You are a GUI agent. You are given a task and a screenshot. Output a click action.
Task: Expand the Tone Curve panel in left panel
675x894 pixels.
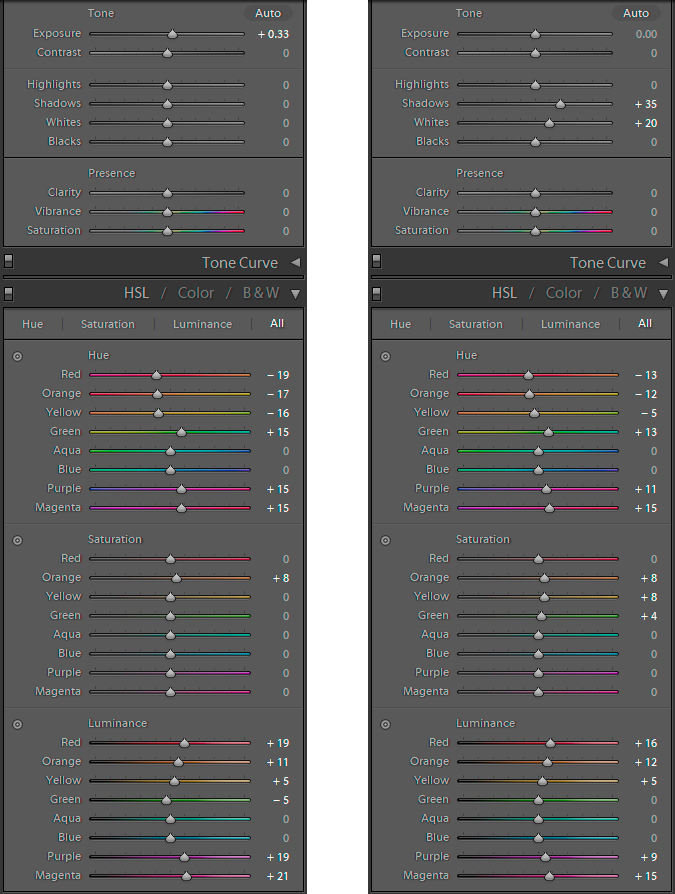coord(295,262)
